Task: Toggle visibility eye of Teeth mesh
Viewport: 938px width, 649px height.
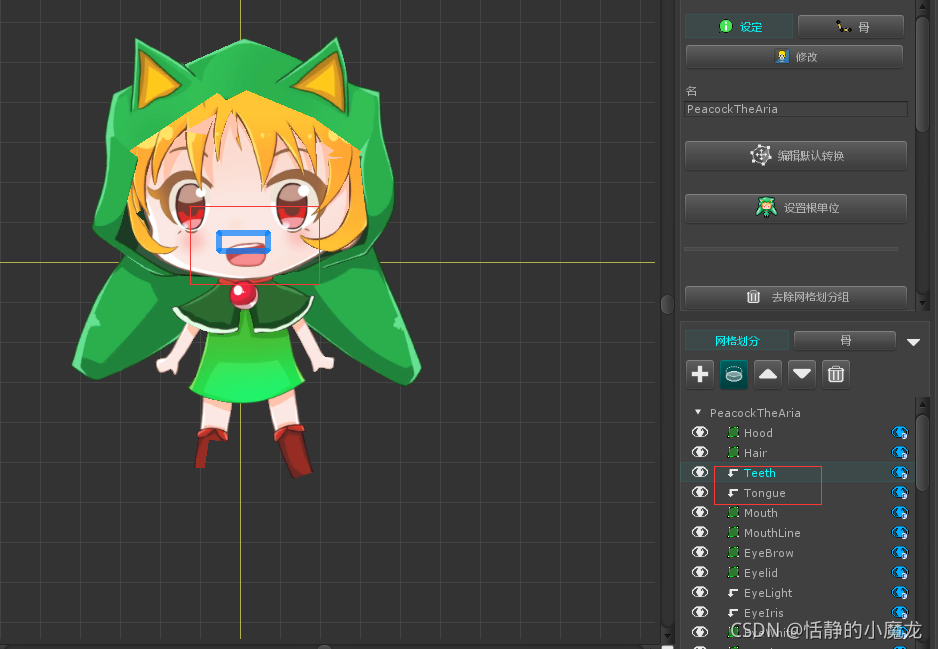Action: tap(700, 472)
